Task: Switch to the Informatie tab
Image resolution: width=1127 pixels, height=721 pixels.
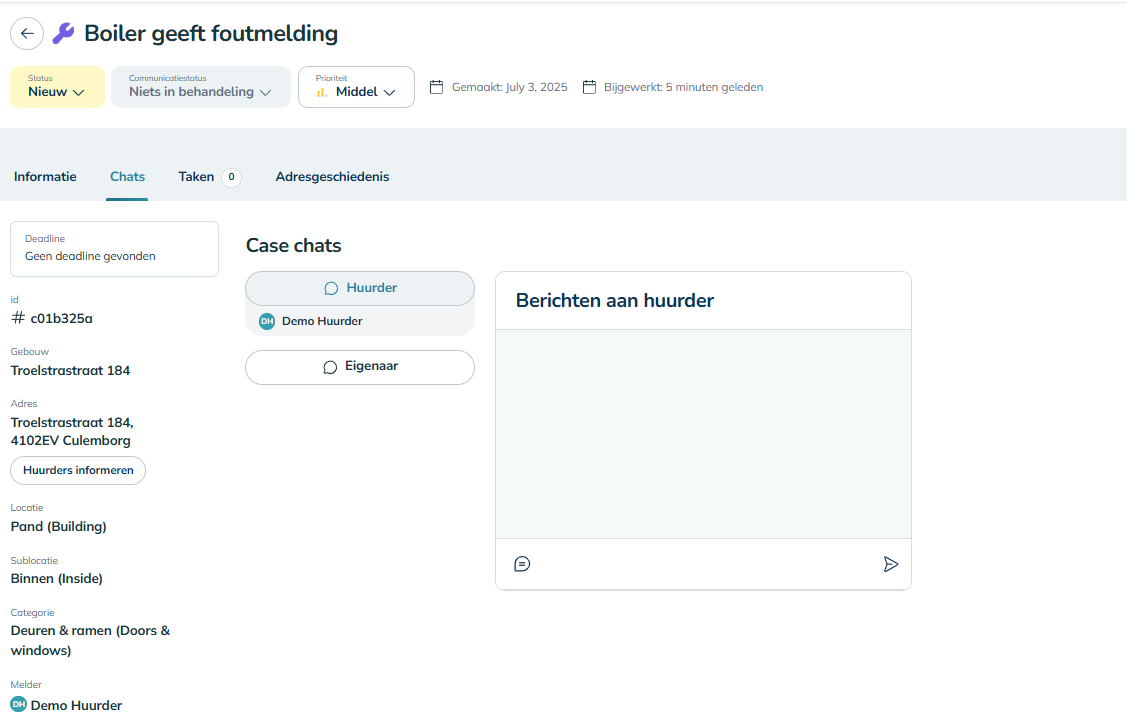Action: (x=45, y=177)
